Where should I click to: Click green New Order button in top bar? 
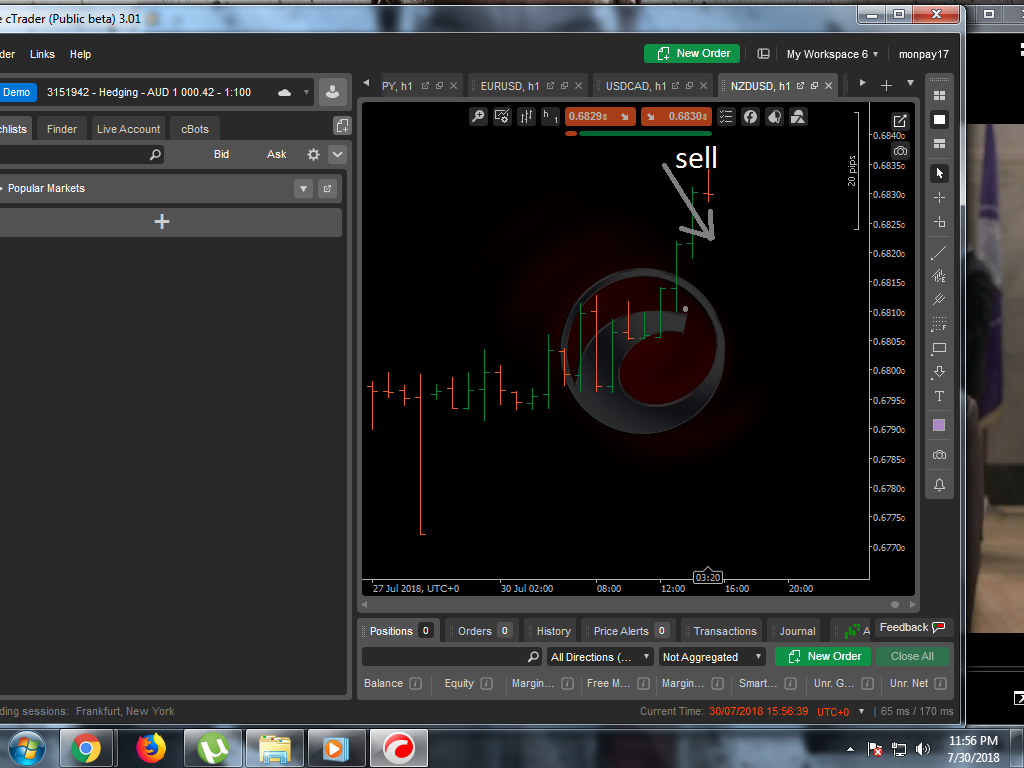tap(692, 54)
